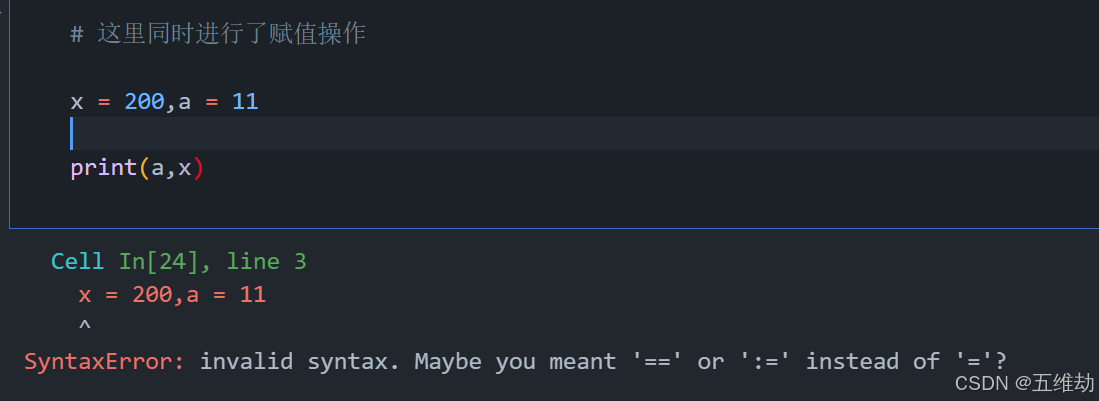The width and height of the screenshot is (1099, 401).
Task: Click the In[24] reference in the traceback
Action: click(x=158, y=262)
